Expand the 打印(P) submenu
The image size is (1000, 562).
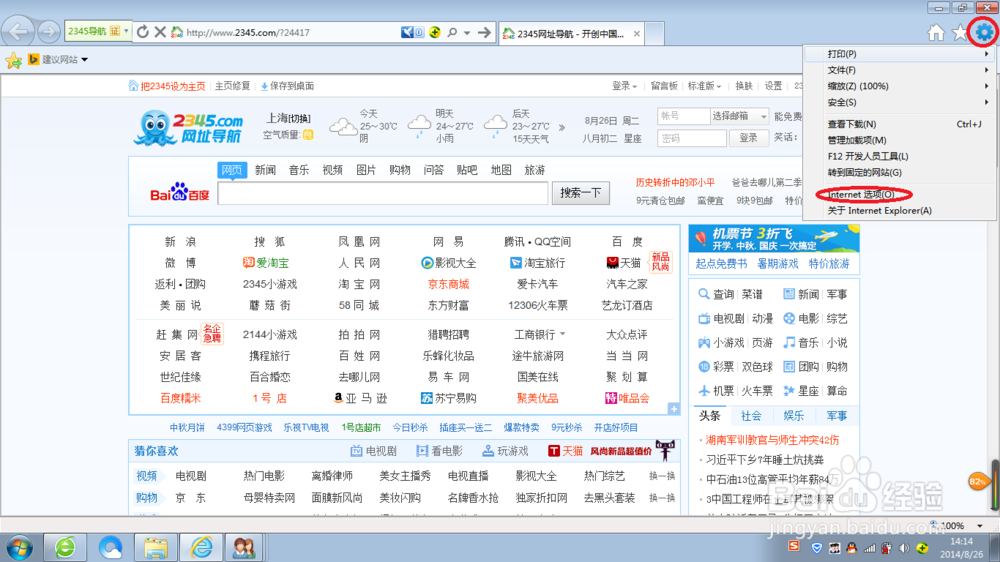coord(899,54)
